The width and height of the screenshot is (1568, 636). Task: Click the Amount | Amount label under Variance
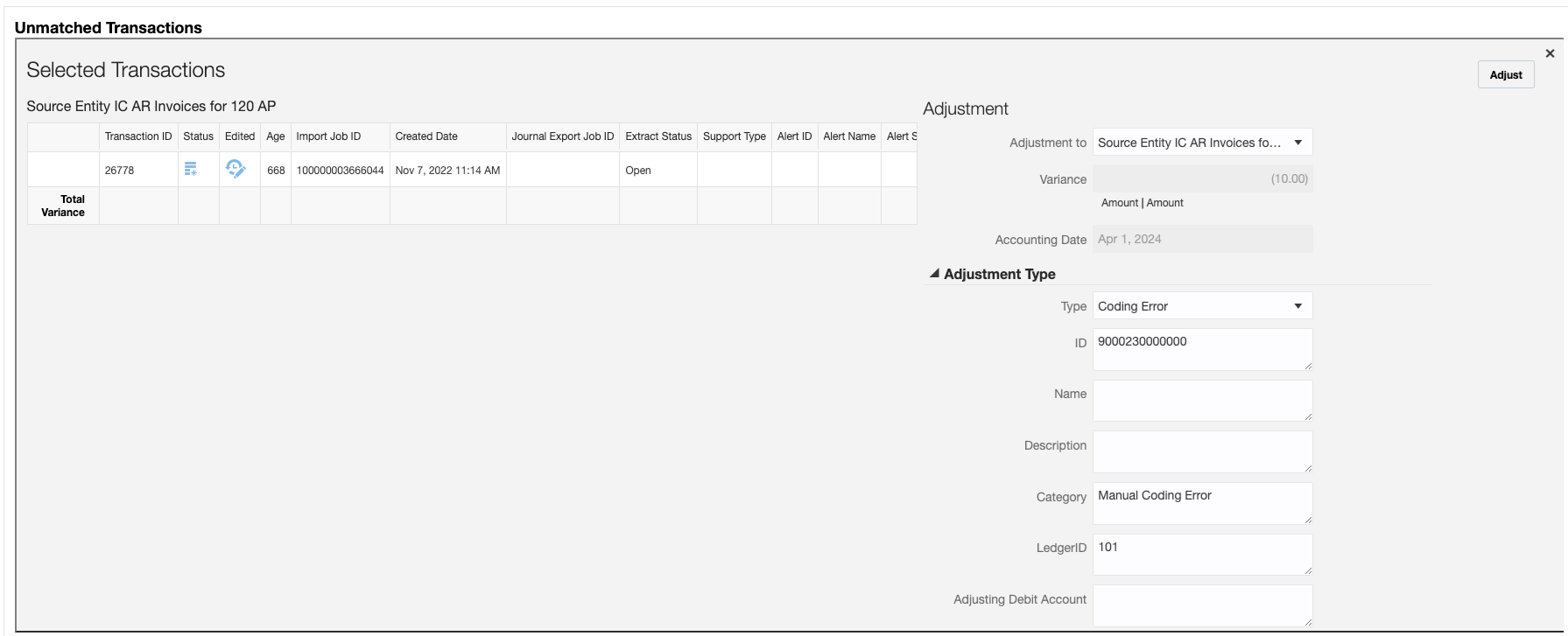1143,203
